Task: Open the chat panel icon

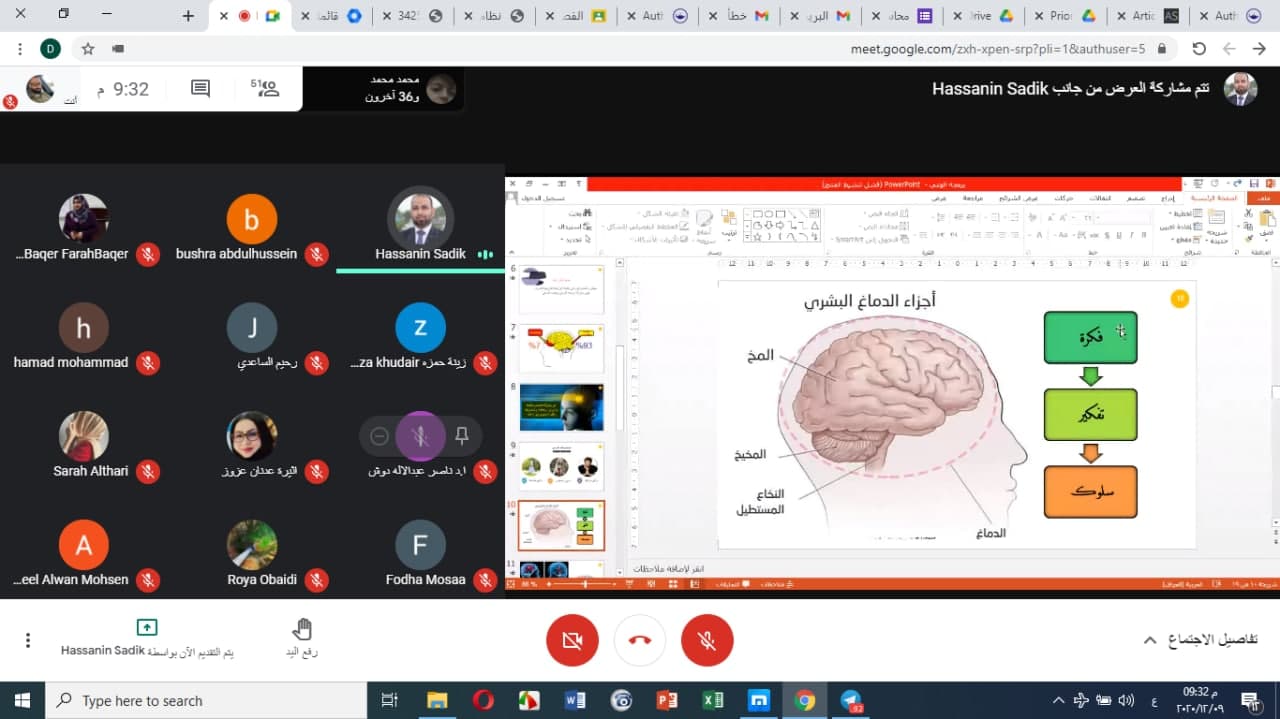Action: (200, 89)
